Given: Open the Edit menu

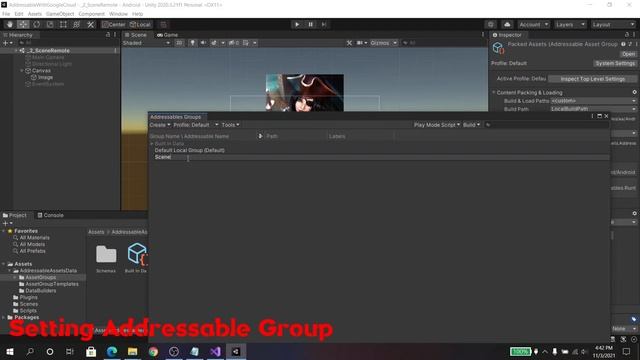Looking at the screenshot, I should [19, 14].
